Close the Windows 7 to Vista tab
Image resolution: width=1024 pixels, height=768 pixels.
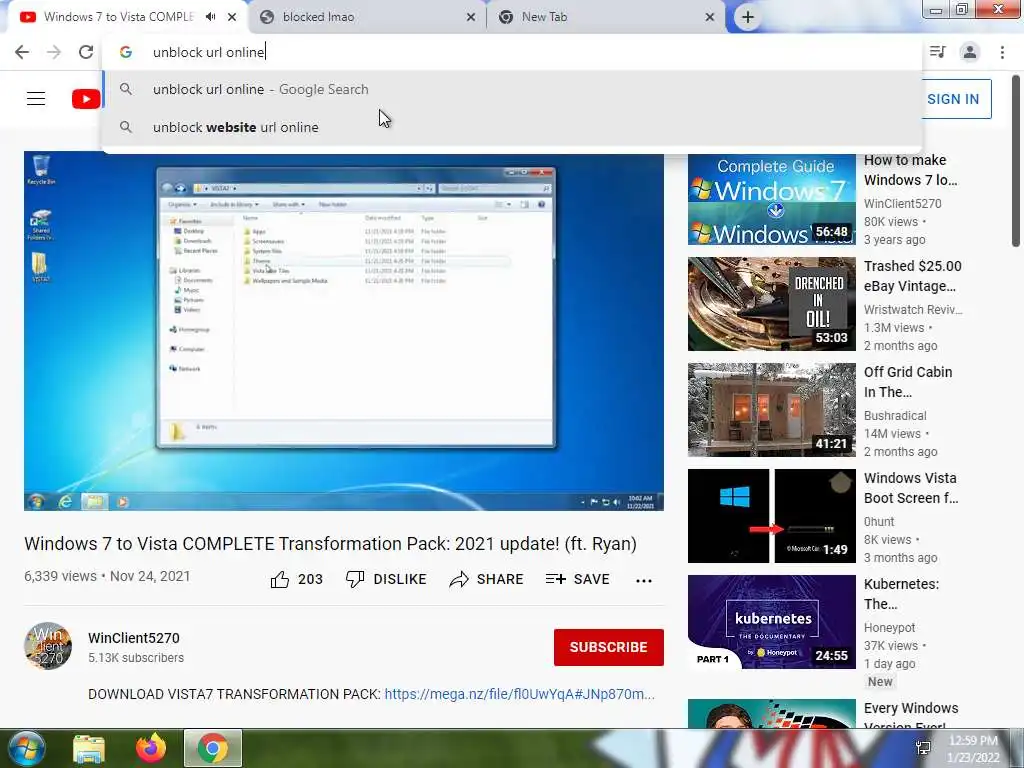(232, 17)
